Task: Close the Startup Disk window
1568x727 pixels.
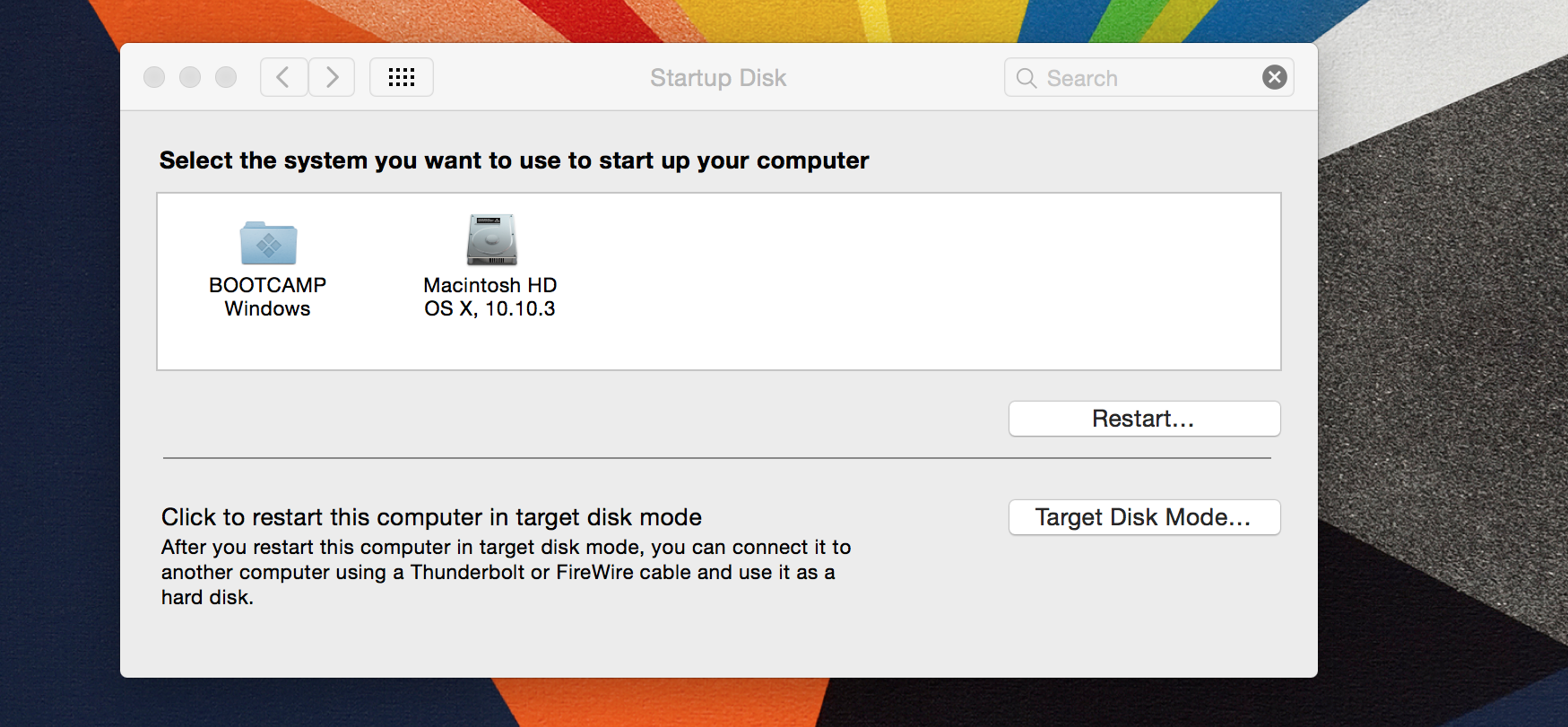Action: coord(154,77)
